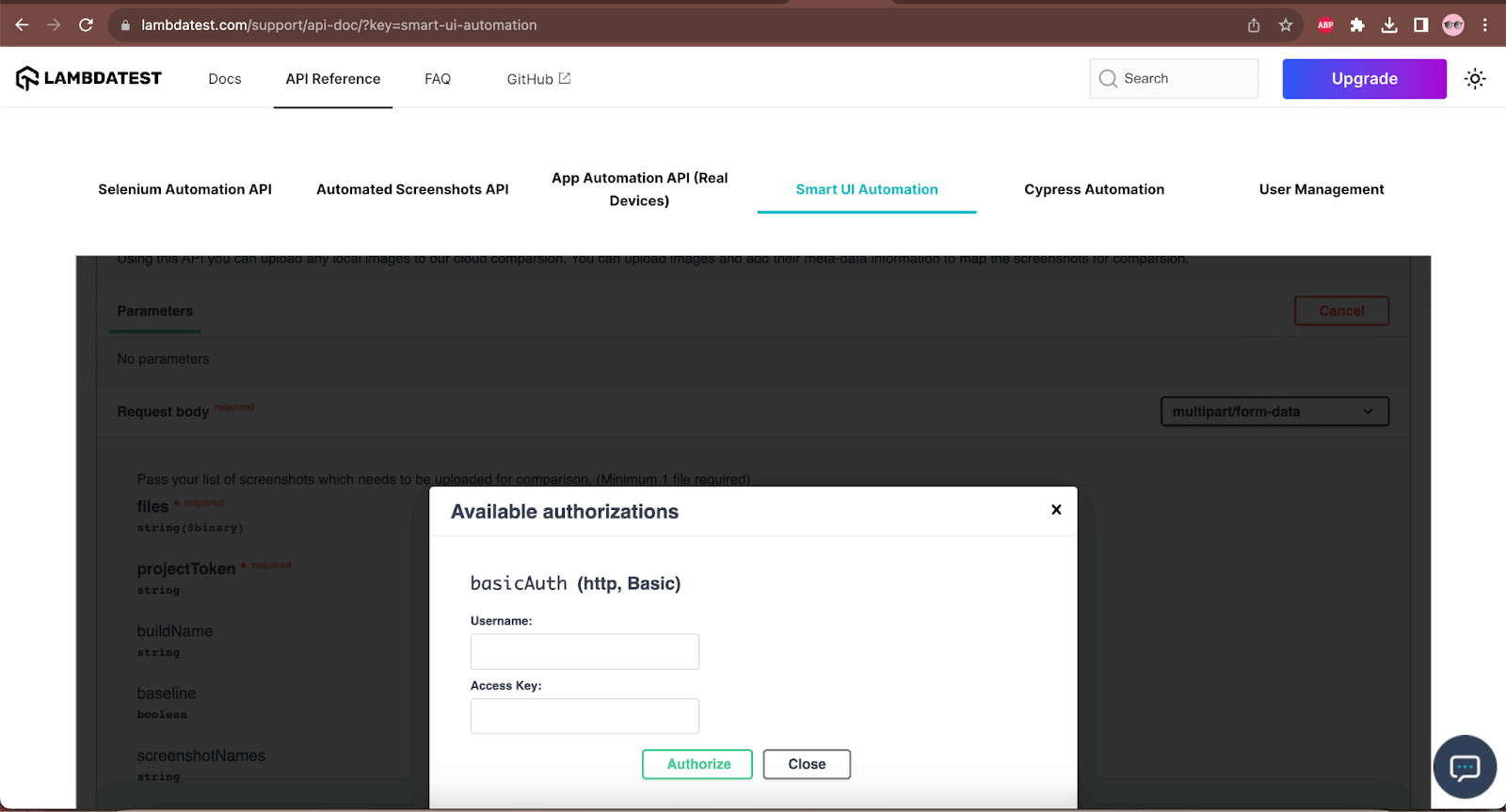Click the browser address bar URL

[339, 25]
